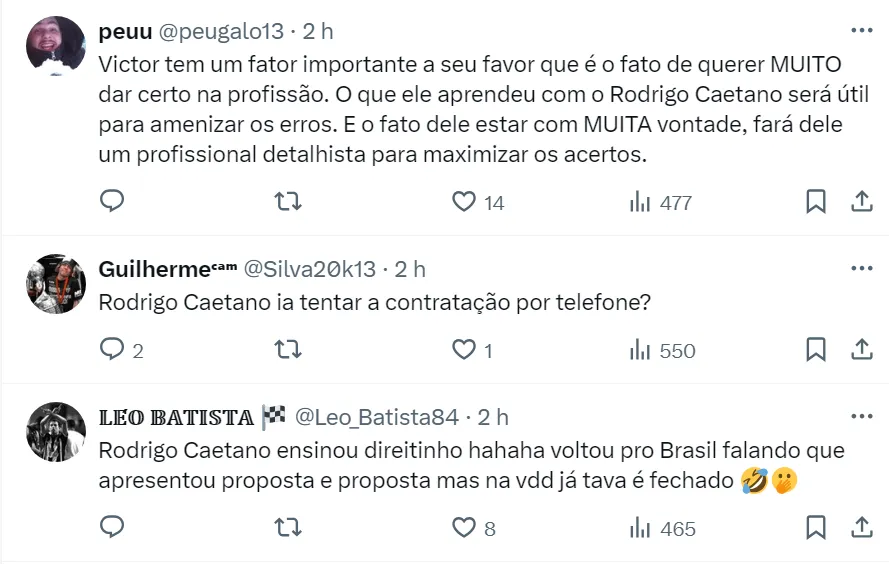Like Guilherme's tweet
Screen dimensions: 889x564
(x=464, y=350)
